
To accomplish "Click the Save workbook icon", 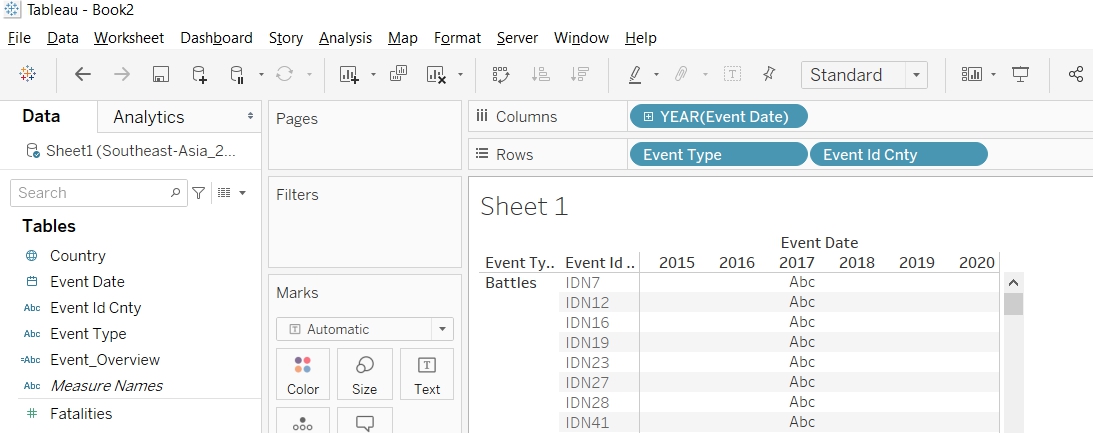I will (x=160, y=75).
